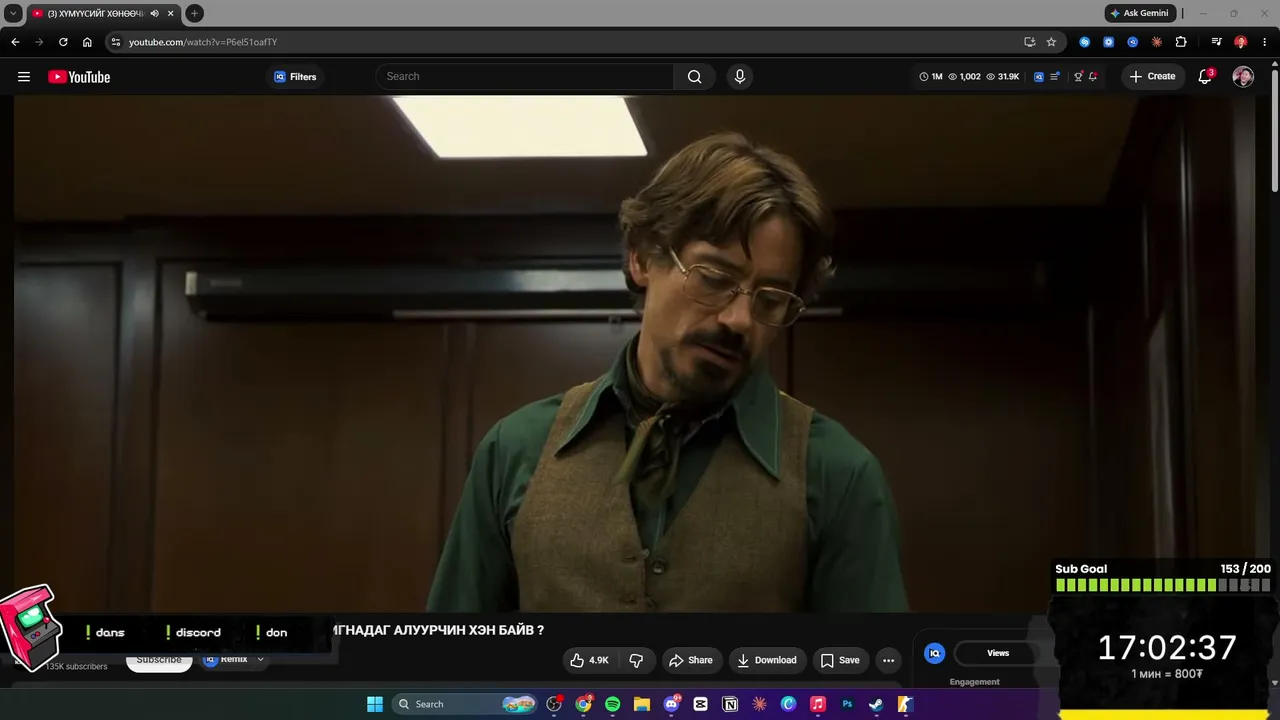Focus the YouTube search box
Screen dimensions: 1280x720
click(525, 77)
